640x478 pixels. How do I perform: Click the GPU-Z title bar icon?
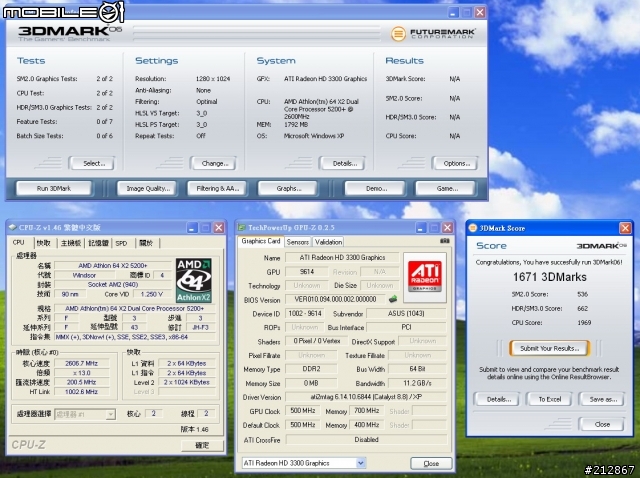pyautogui.click(x=242, y=227)
